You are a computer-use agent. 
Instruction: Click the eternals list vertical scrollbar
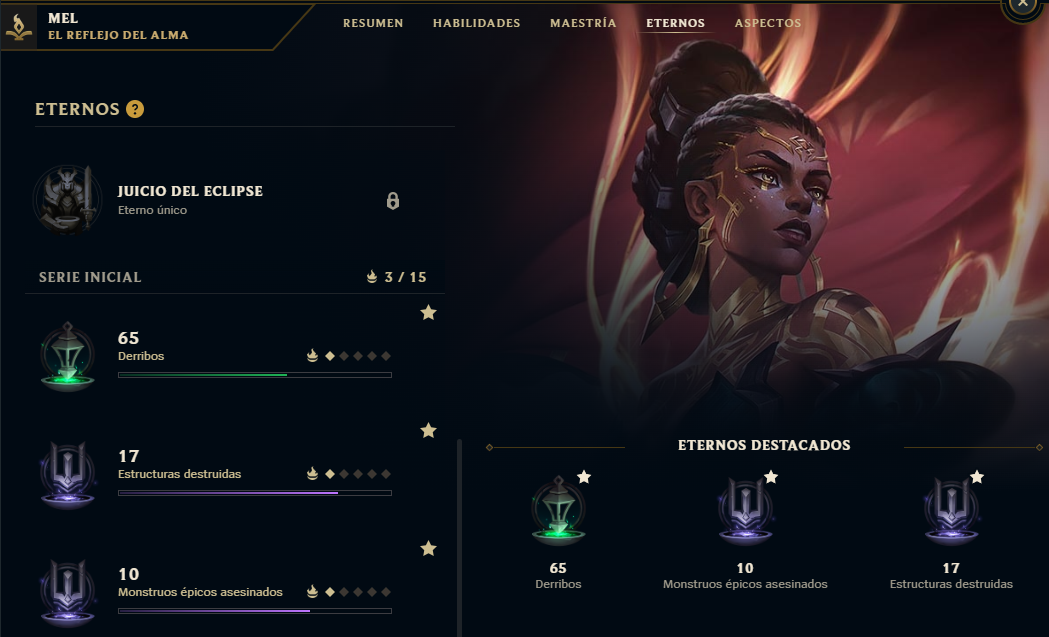tap(460, 538)
